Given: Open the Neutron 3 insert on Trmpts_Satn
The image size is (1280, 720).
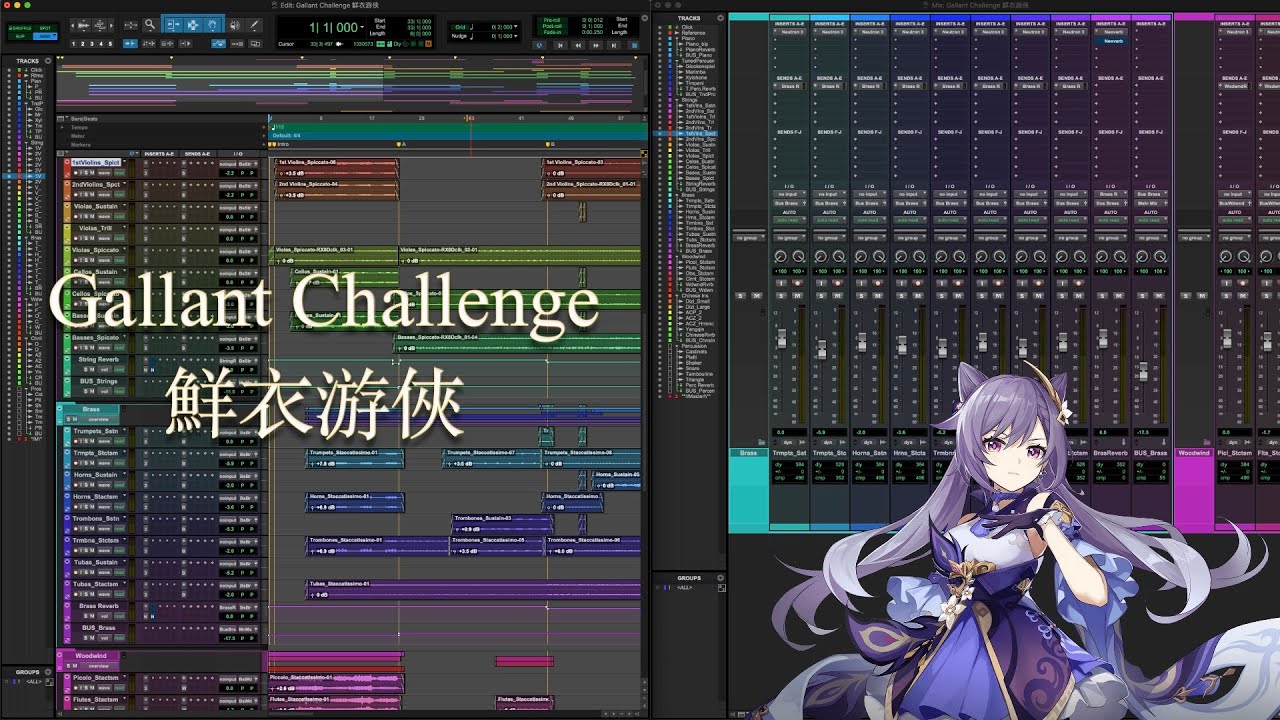Looking at the screenshot, I should point(790,32).
